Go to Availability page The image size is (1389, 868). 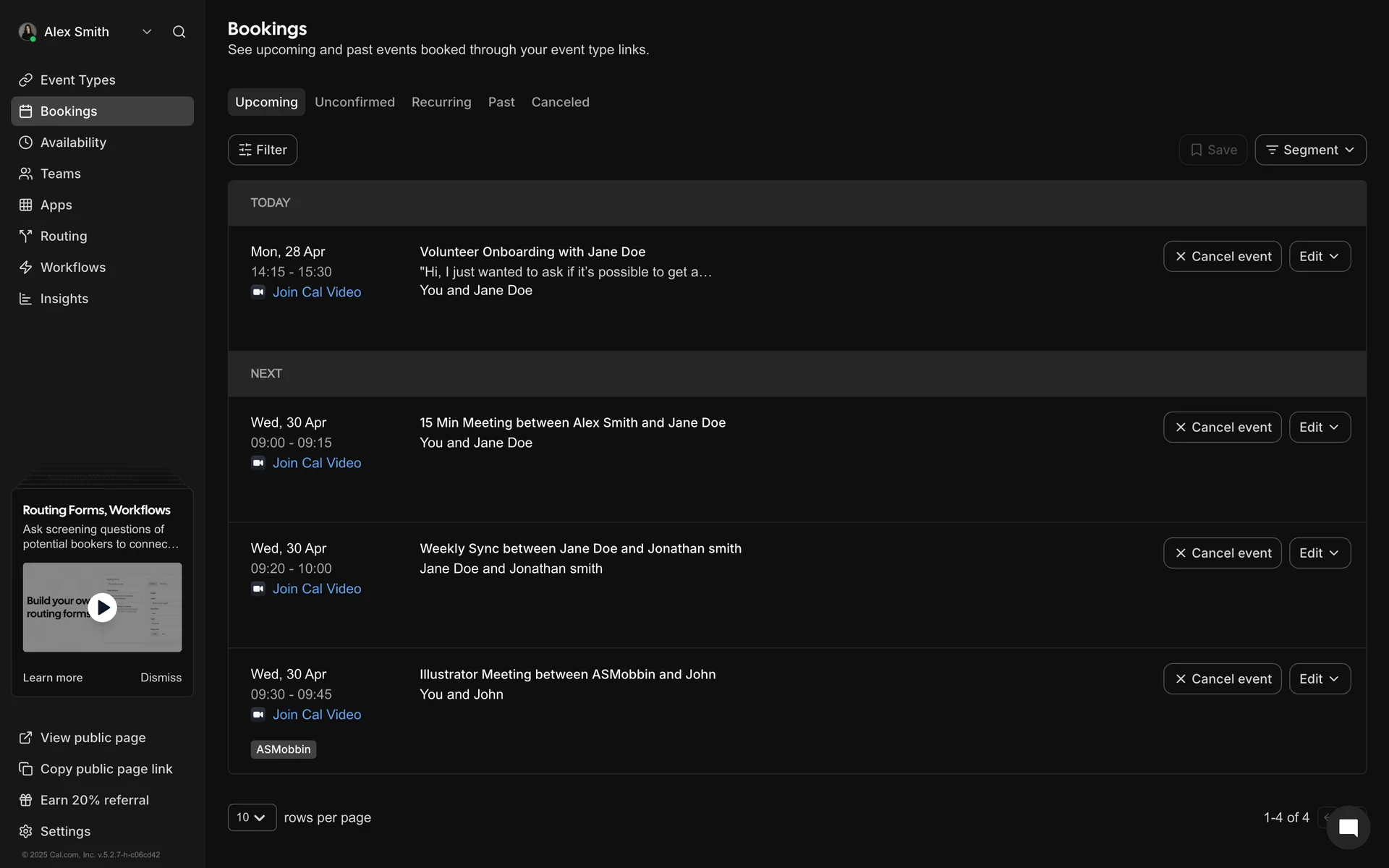(73, 142)
